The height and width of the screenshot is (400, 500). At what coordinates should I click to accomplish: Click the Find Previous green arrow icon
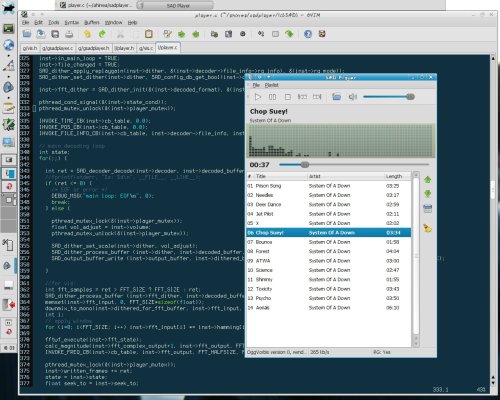coord(196,34)
